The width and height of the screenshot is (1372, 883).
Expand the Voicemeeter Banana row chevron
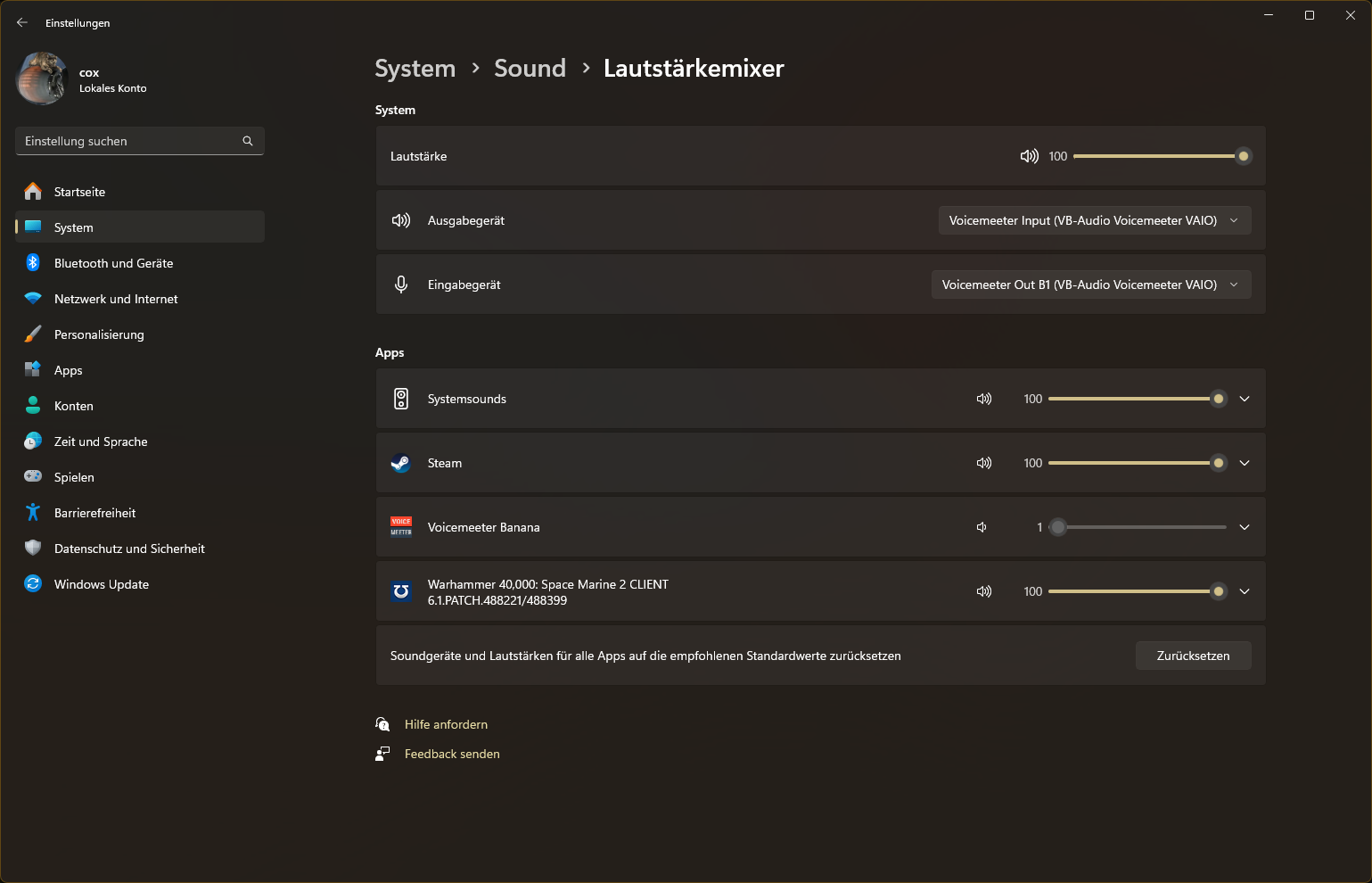(x=1245, y=527)
